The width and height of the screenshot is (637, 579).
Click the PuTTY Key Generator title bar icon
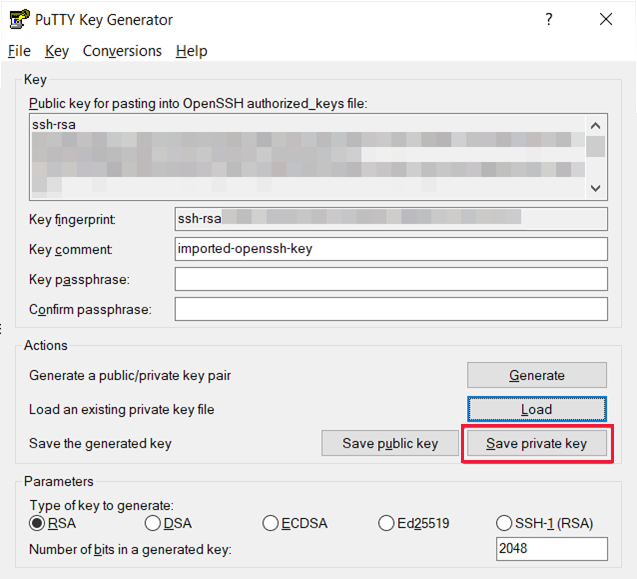(x=19, y=19)
